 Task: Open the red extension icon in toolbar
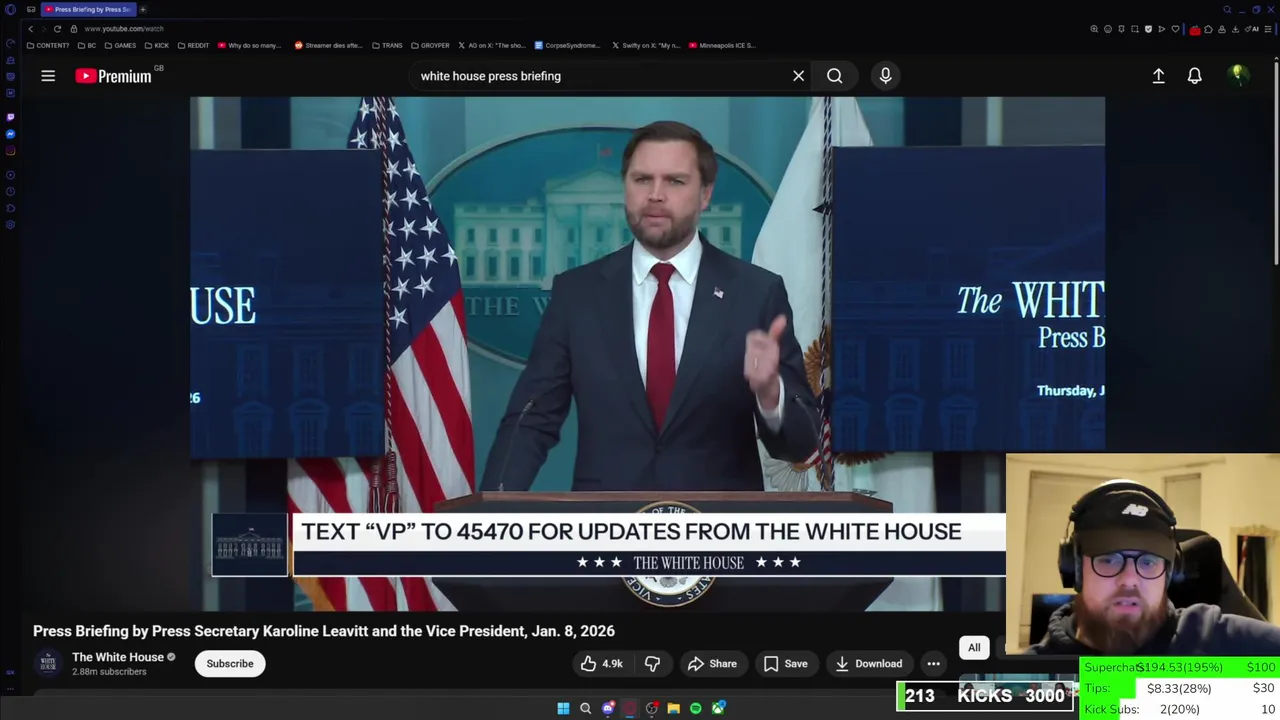[x=1195, y=30]
